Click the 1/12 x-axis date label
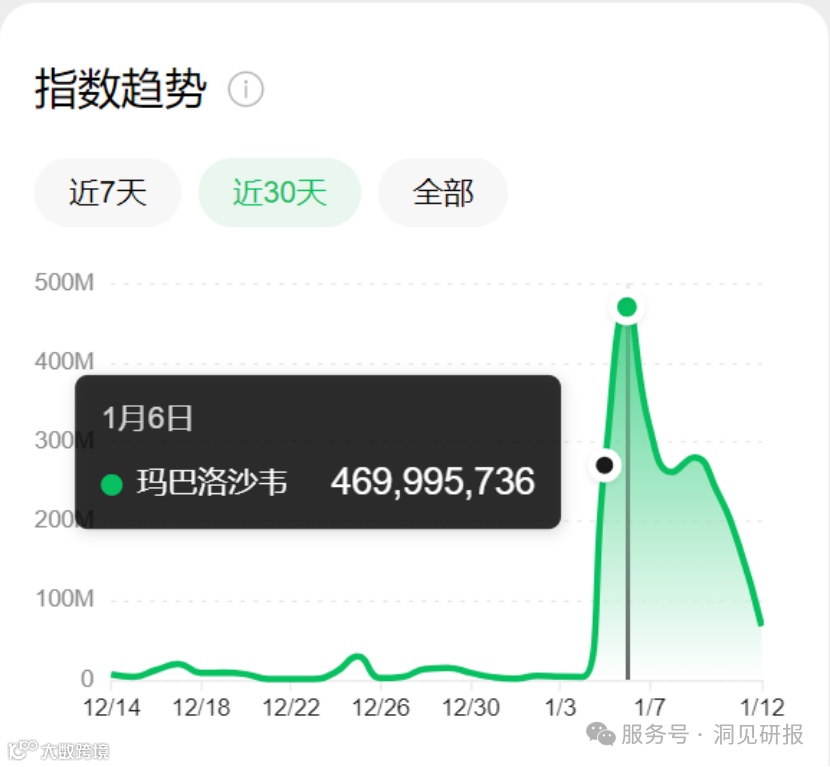Screen dimensions: 830x767 [762, 707]
